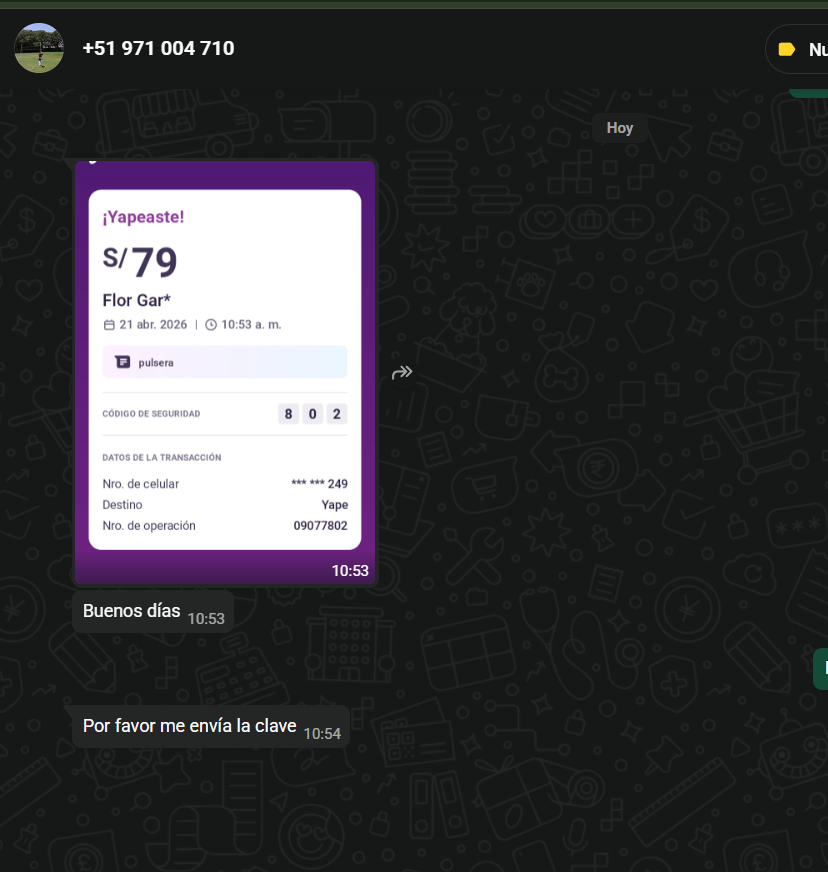Click the security code digit 8 box
Image resolution: width=828 pixels, height=872 pixels.
point(288,414)
